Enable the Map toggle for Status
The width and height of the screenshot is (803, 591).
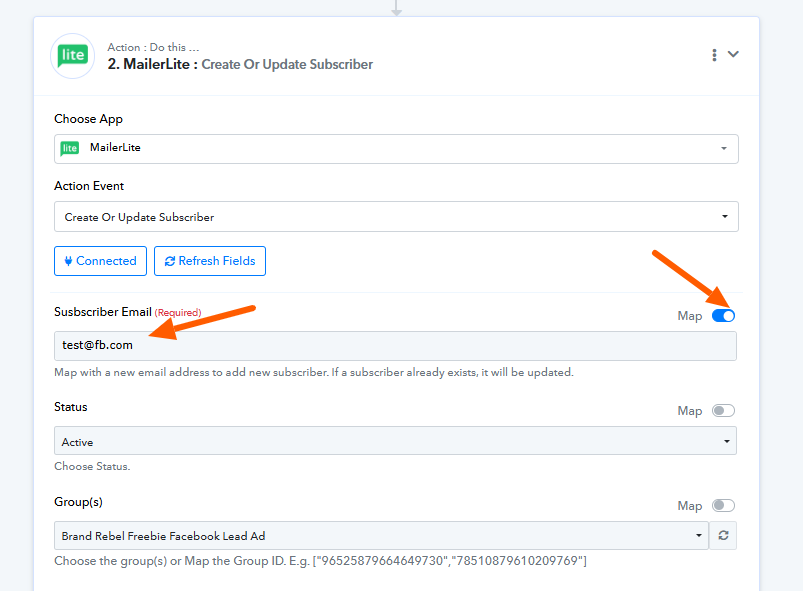[x=723, y=411]
